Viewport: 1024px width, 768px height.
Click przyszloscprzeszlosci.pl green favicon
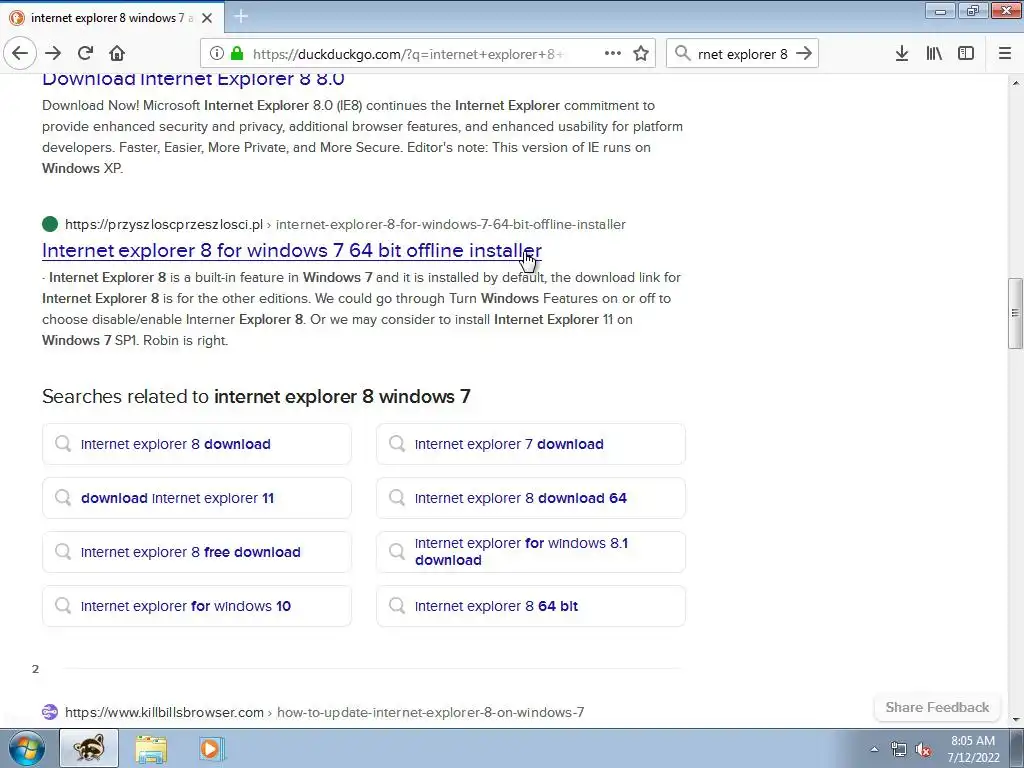pyautogui.click(x=50, y=225)
